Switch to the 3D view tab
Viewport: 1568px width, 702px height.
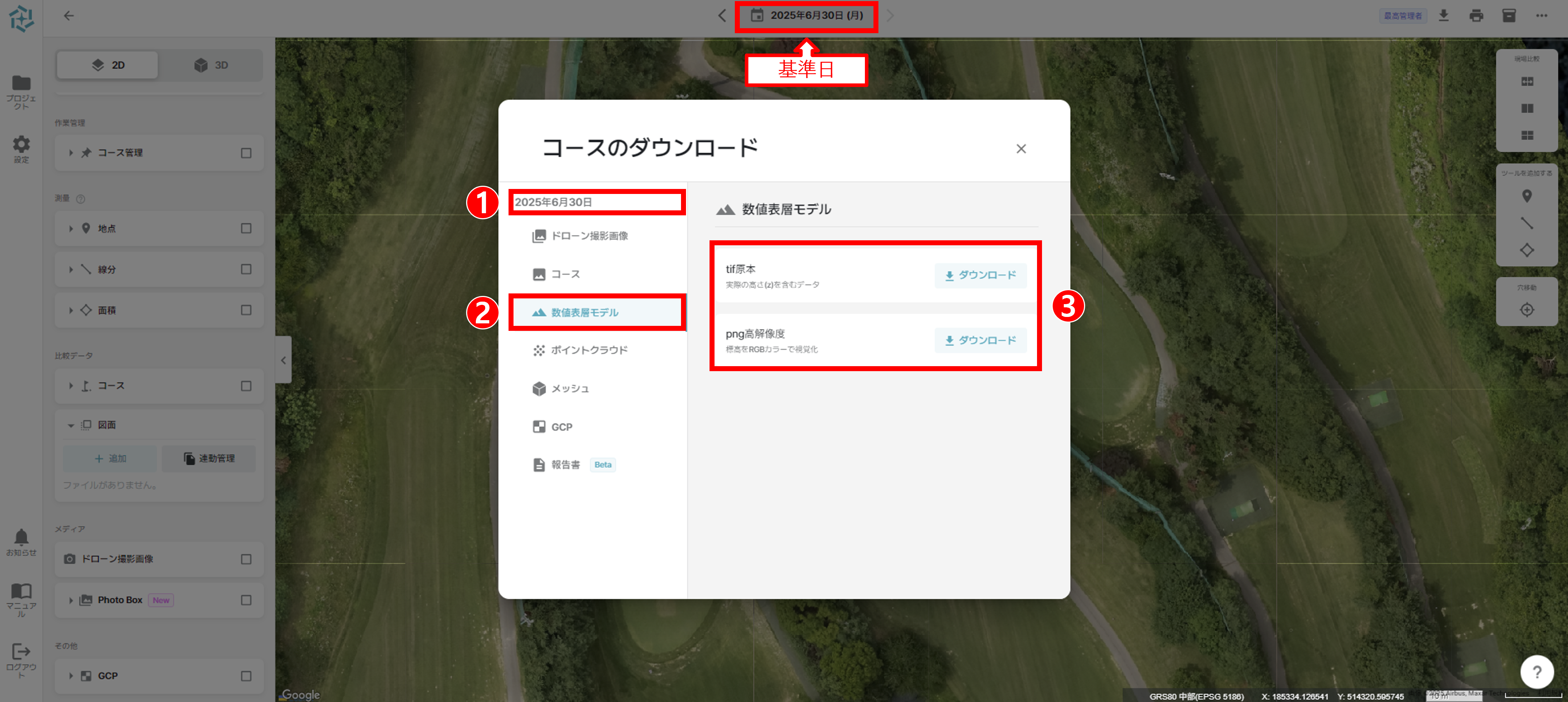click(211, 65)
